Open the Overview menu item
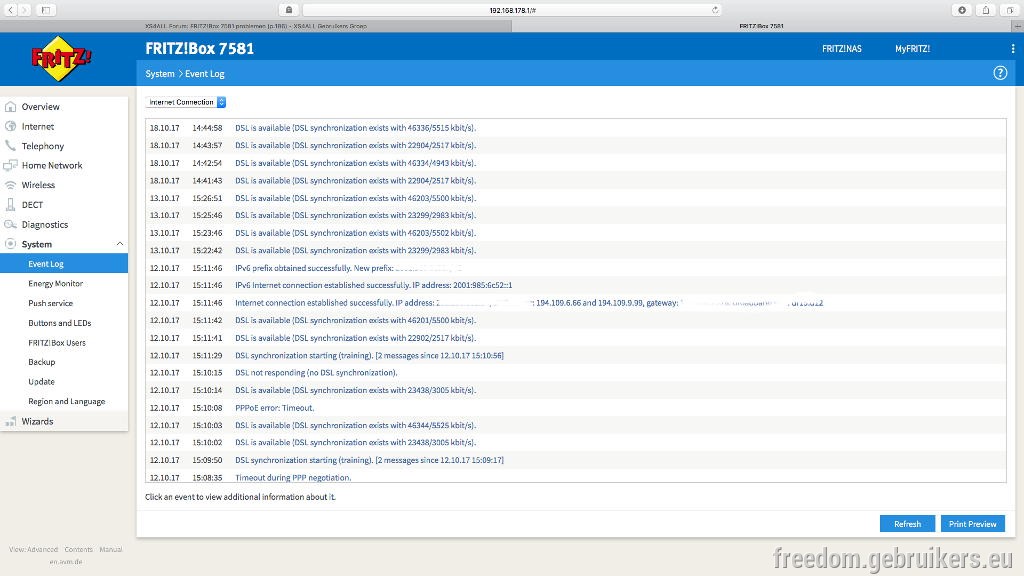 coord(40,106)
